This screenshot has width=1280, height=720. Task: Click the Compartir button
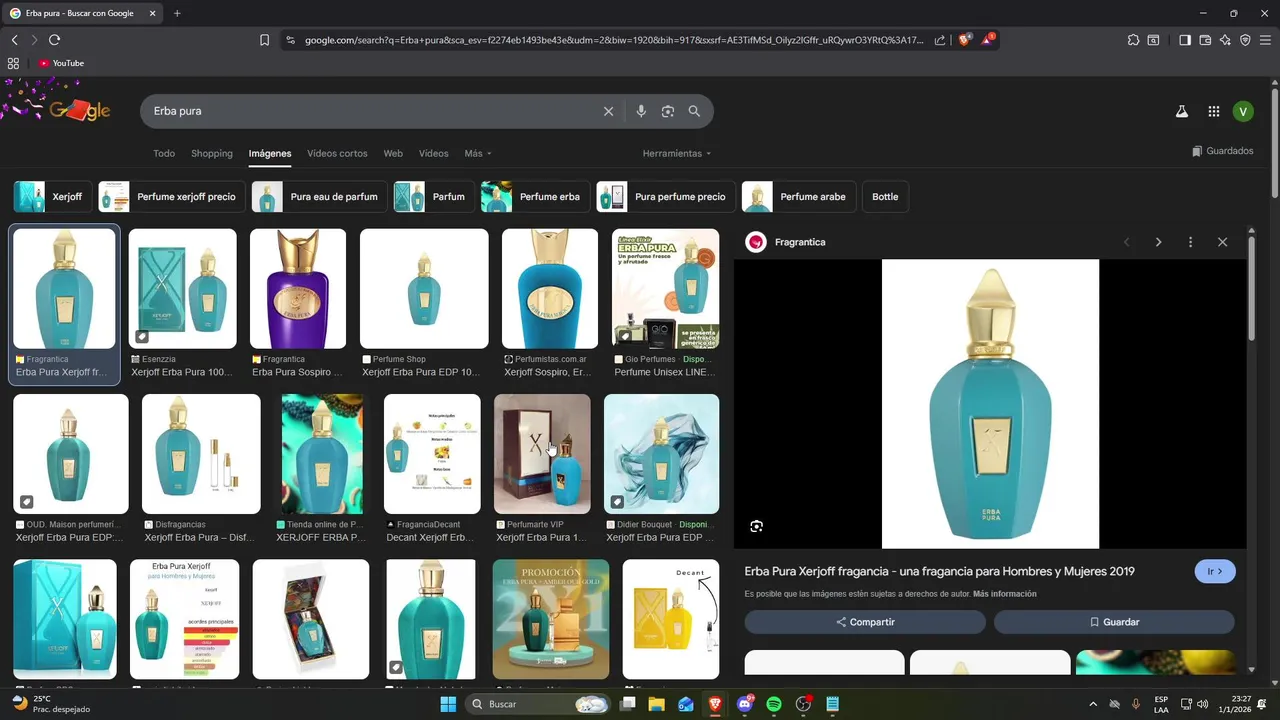click(865, 622)
